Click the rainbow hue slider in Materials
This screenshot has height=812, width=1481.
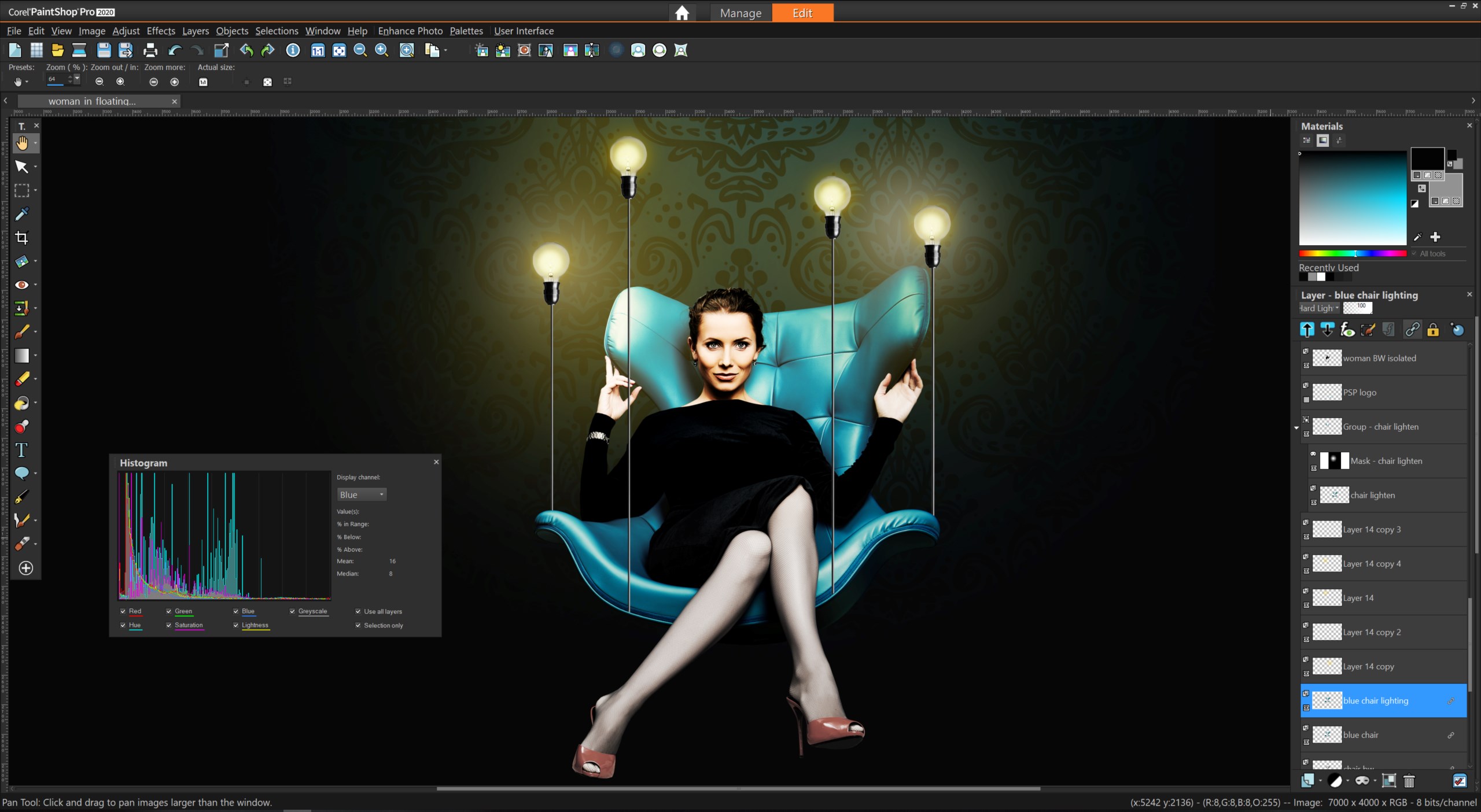coord(1352,253)
